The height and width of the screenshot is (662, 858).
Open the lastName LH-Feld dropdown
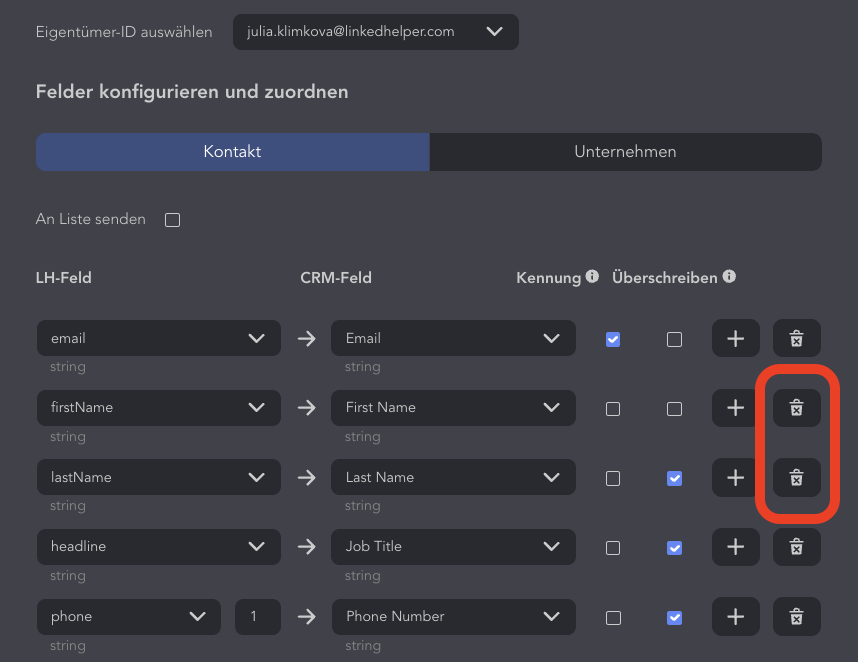[x=159, y=477]
